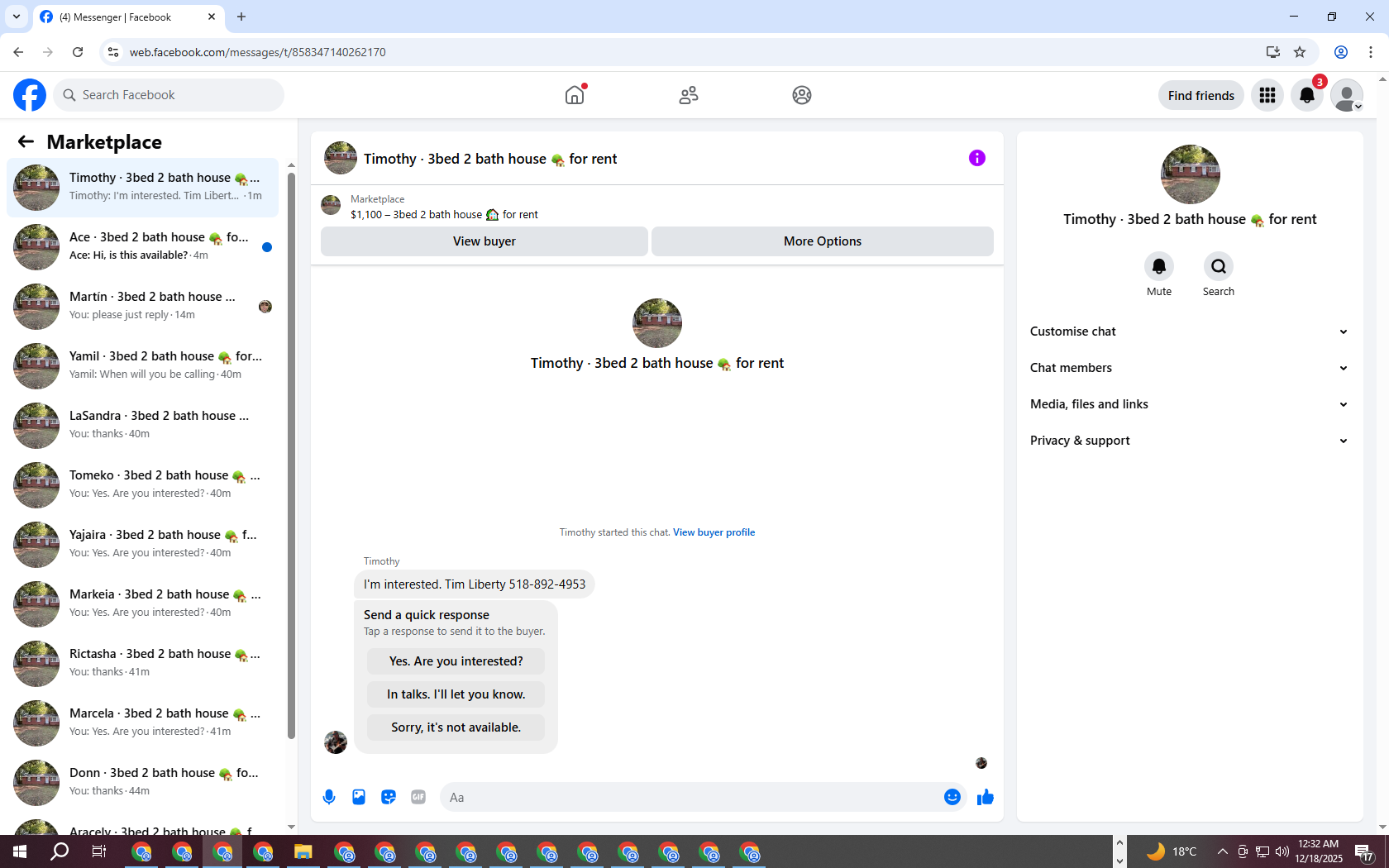
Task: Expand Customise chat section
Action: 1190,331
